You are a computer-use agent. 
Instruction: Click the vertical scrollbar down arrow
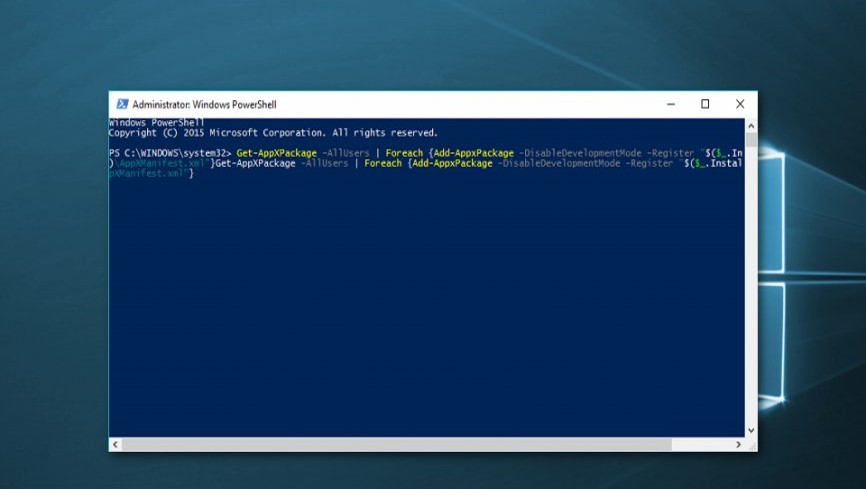751,430
